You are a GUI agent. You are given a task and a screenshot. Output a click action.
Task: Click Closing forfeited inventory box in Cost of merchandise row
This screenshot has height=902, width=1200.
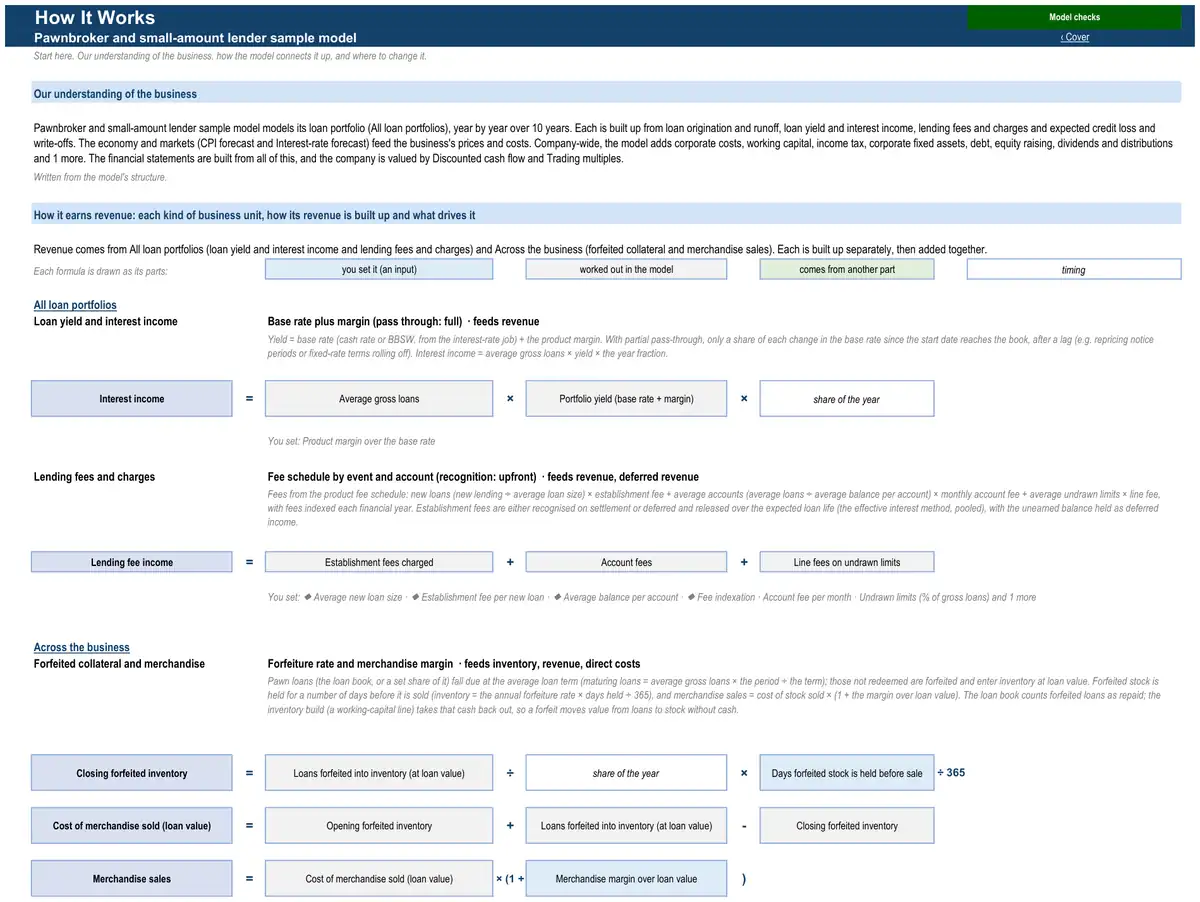[x=847, y=826]
